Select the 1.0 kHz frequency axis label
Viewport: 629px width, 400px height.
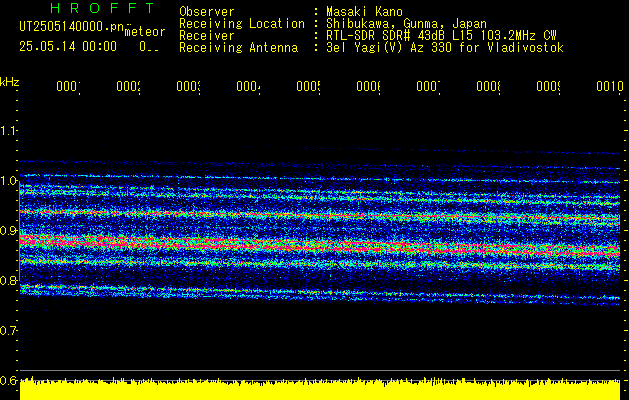(8, 181)
